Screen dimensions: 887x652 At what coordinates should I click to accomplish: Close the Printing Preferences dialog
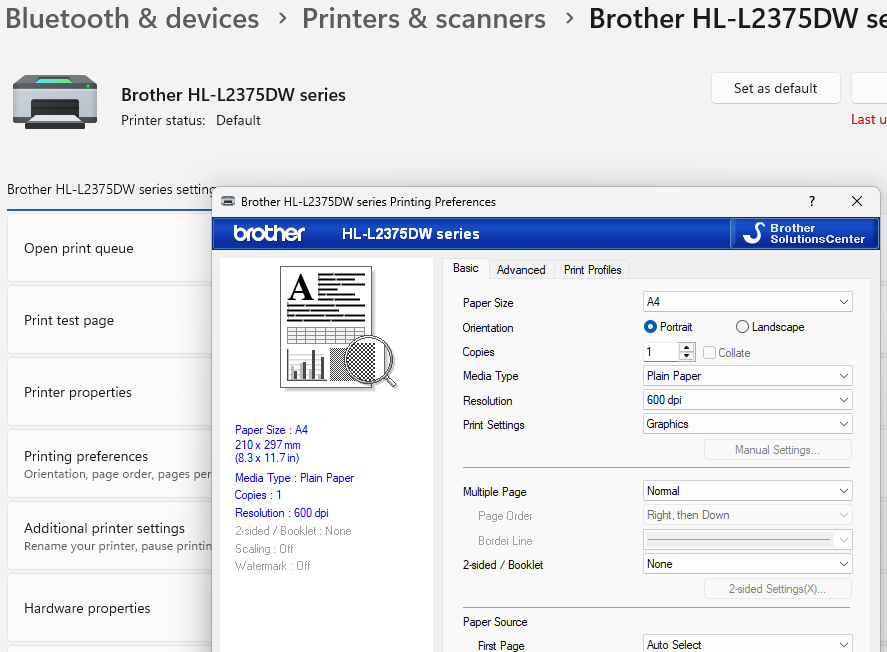pyautogui.click(x=857, y=201)
